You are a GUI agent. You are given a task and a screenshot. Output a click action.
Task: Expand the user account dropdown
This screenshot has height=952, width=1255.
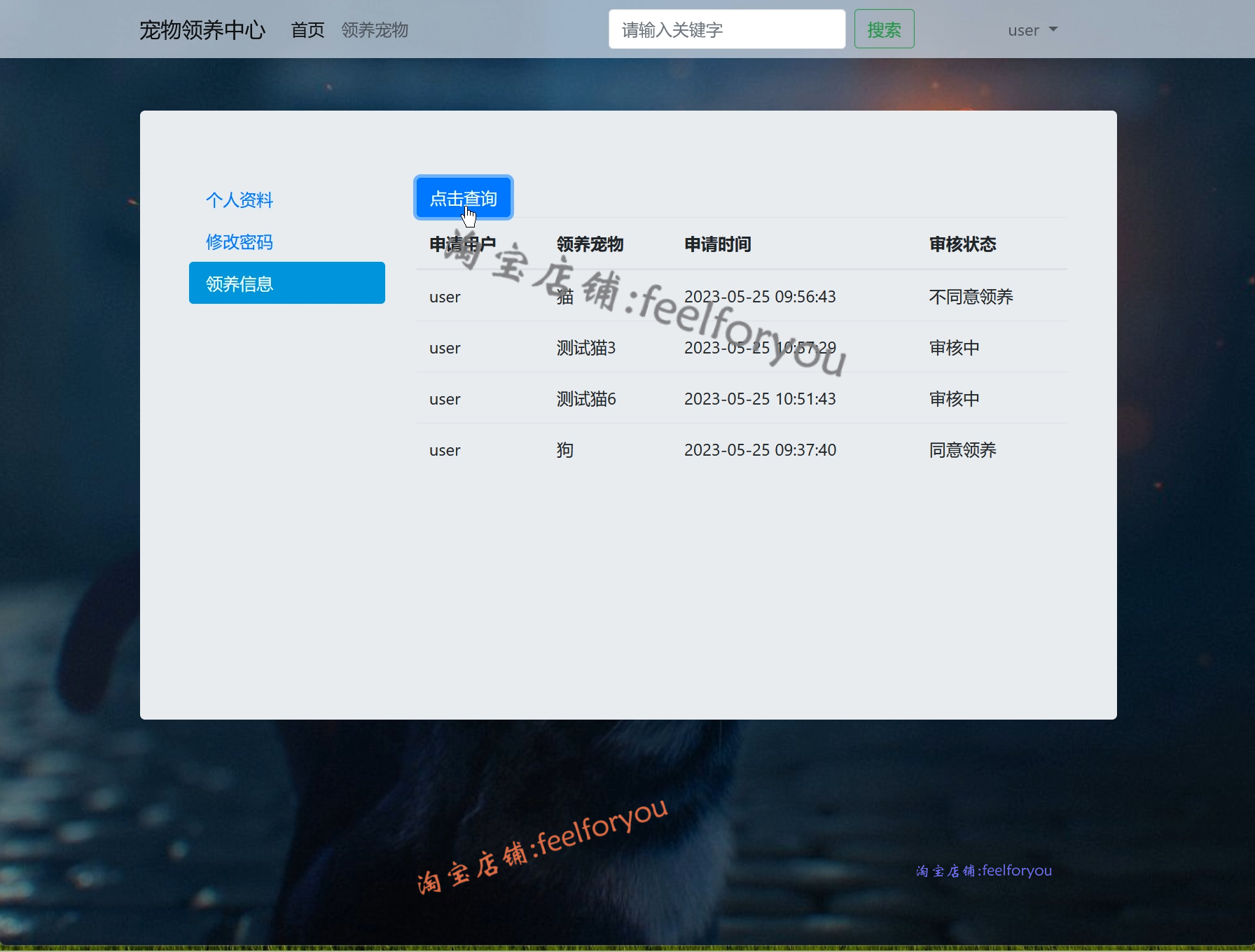pyautogui.click(x=1032, y=30)
